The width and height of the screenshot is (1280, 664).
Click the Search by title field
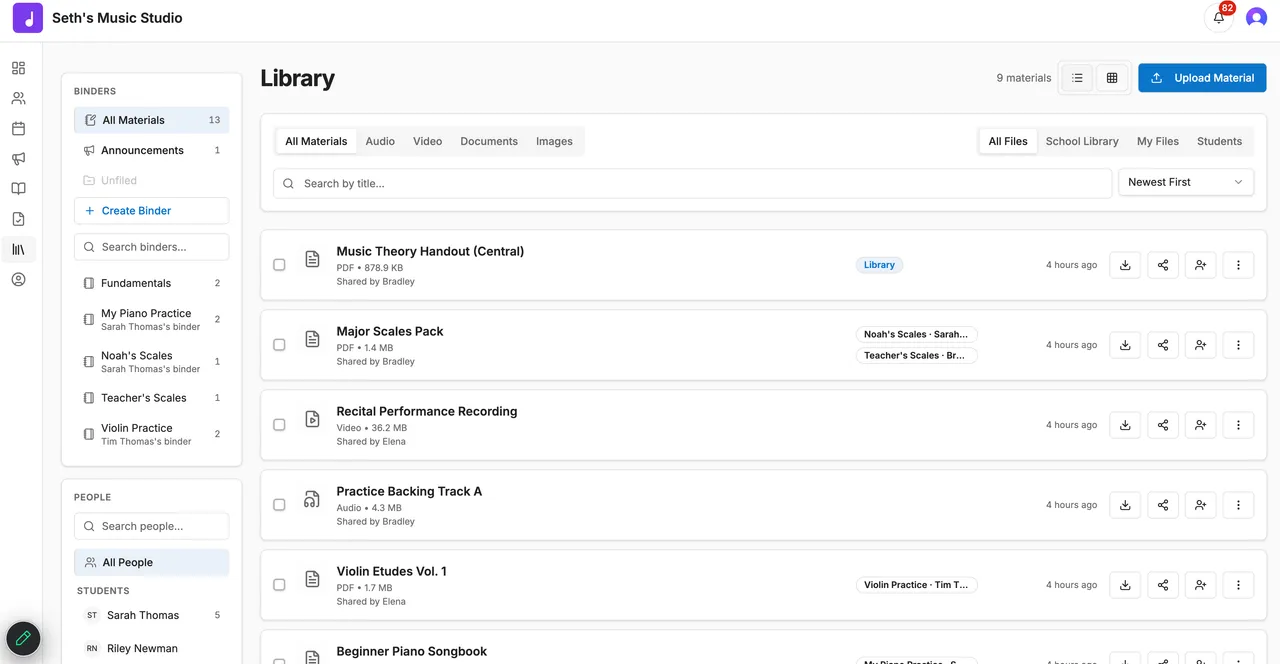coord(692,183)
